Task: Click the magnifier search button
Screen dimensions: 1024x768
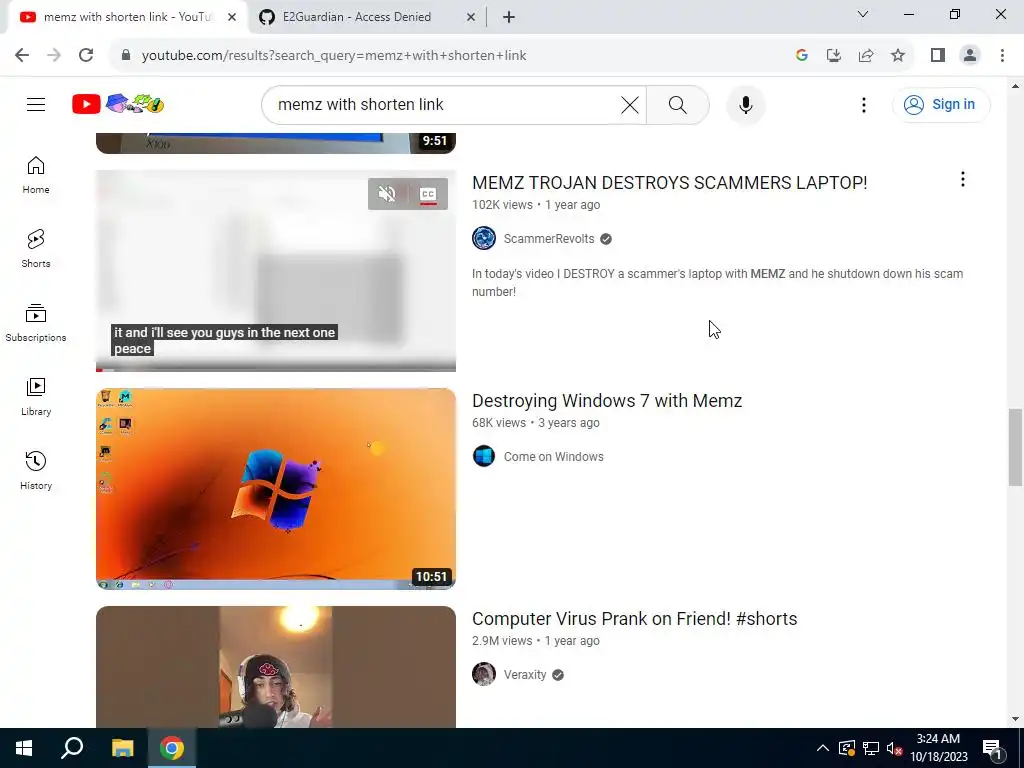Action: tap(678, 104)
